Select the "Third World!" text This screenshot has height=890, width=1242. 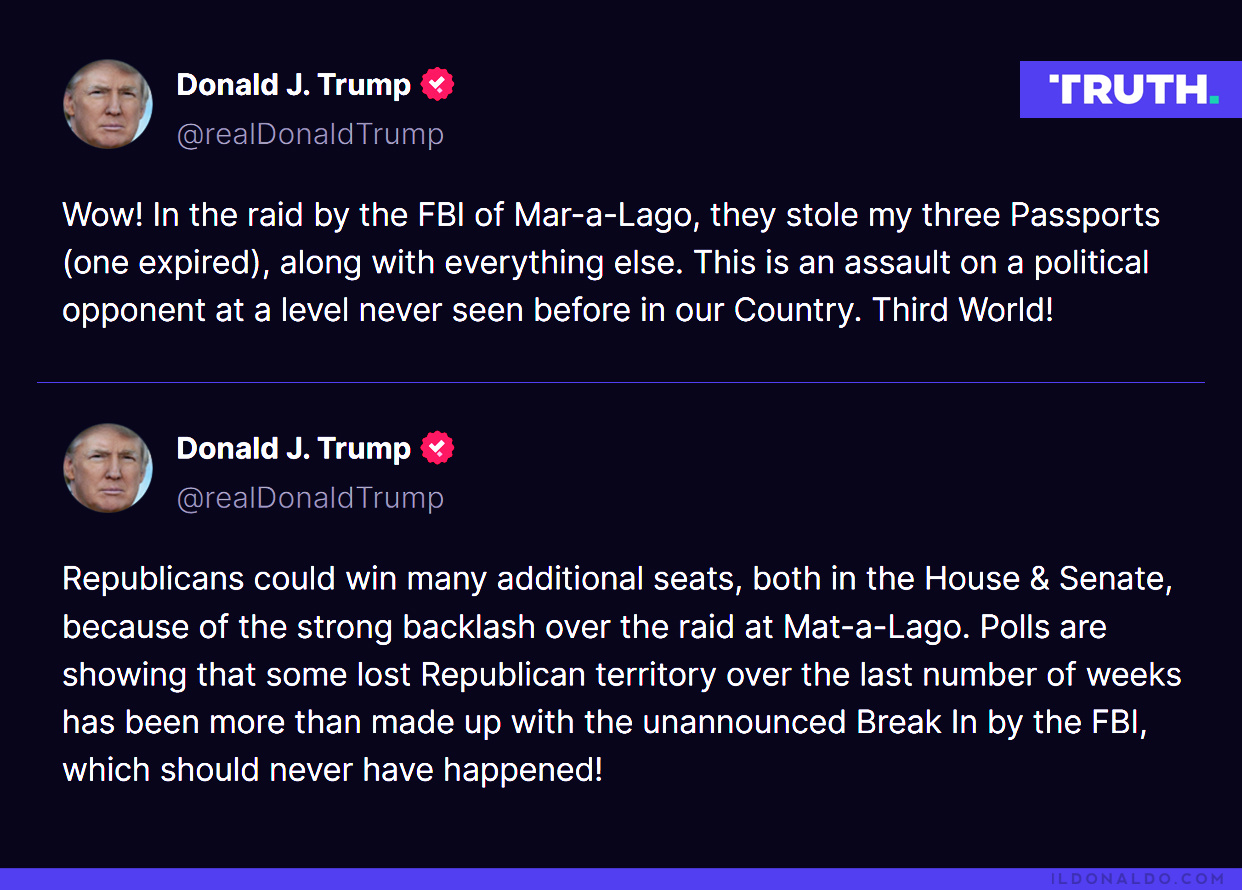click(x=963, y=310)
